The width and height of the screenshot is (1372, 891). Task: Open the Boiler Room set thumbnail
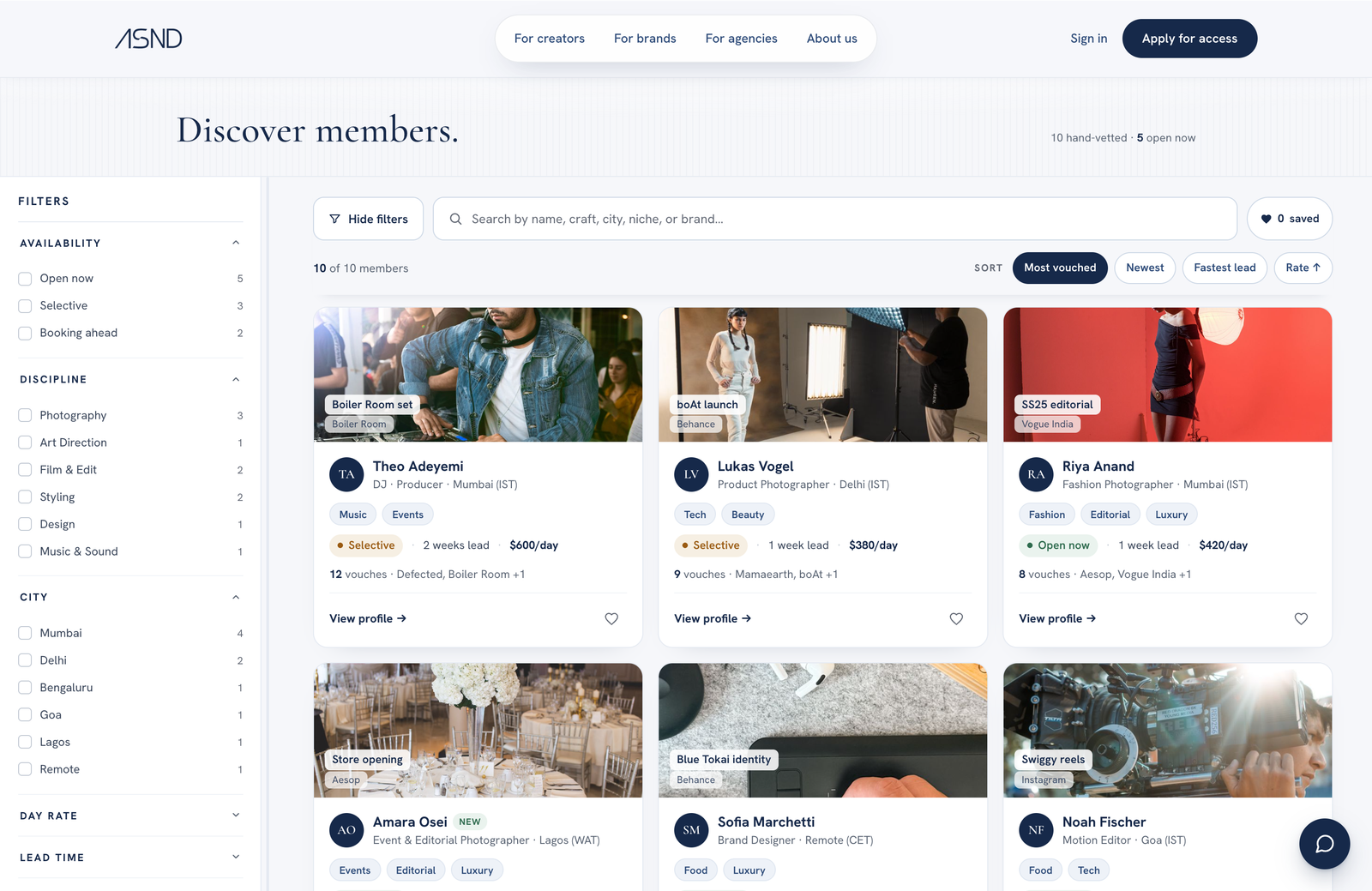tap(478, 375)
